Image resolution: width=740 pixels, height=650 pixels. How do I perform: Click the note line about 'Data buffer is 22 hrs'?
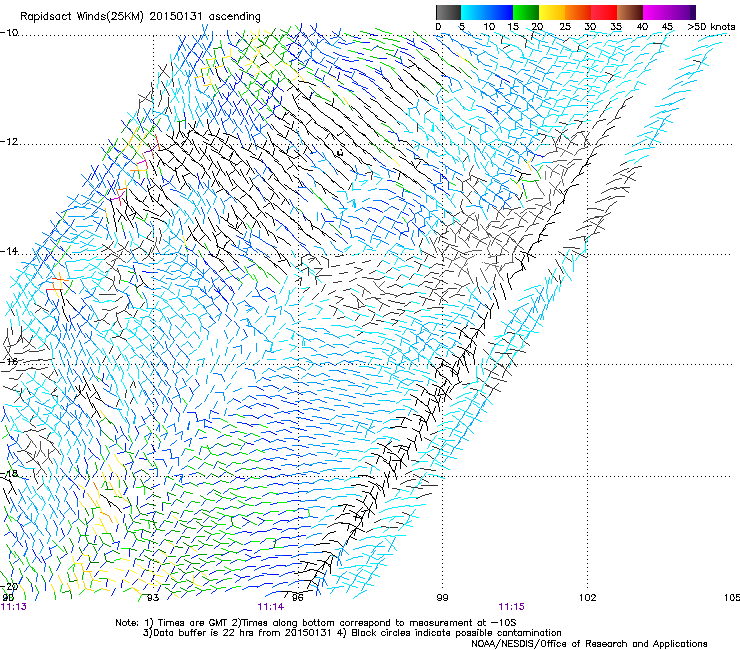coord(352,633)
